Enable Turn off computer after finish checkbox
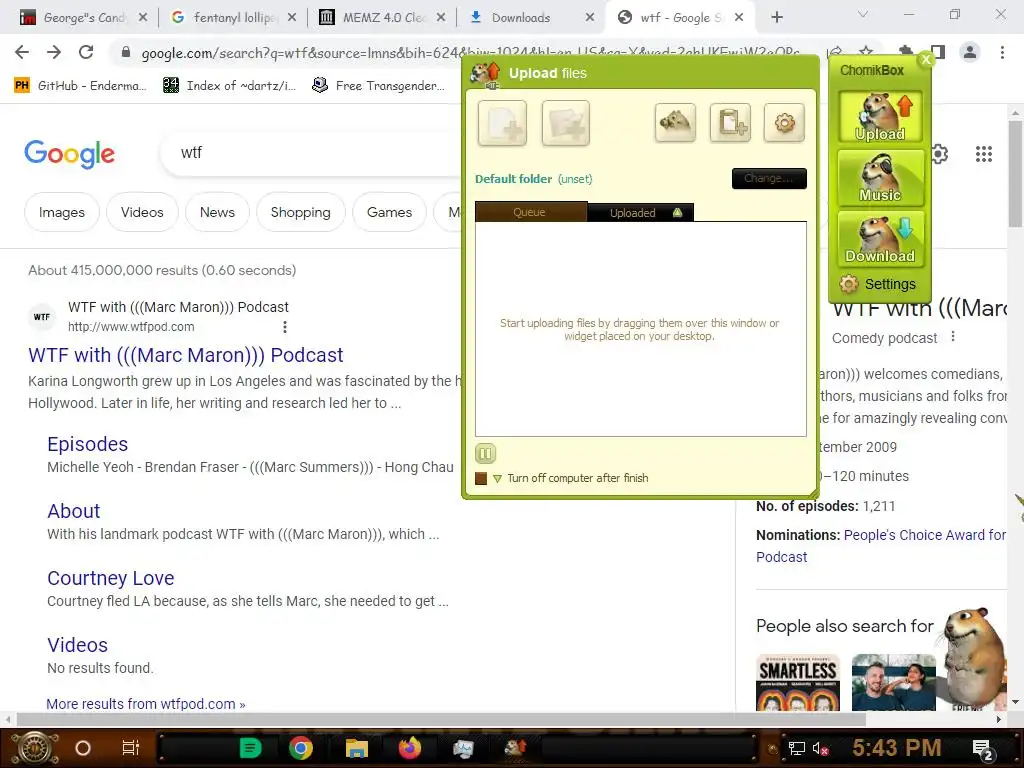 (481, 479)
